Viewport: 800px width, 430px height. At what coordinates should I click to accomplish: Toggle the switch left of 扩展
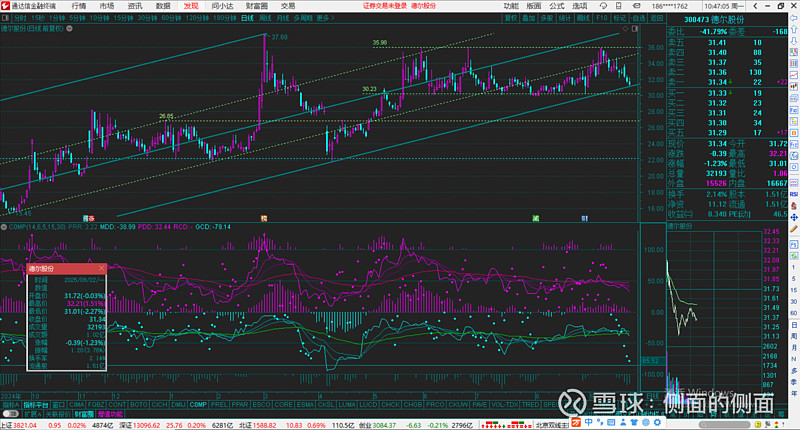[x=10, y=414]
